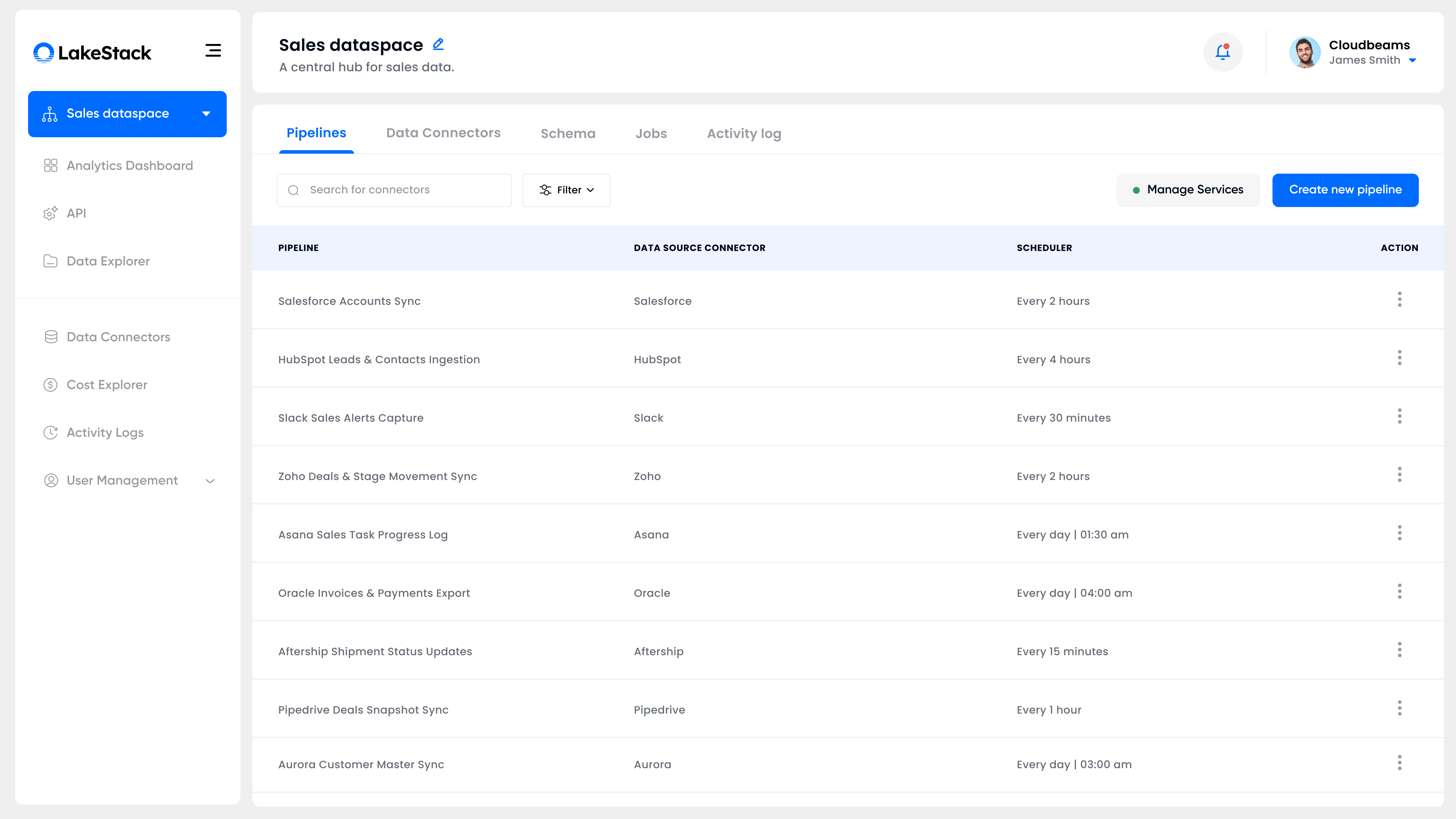Open Data Explorer in sidebar
Screen dimensions: 1456x819
tap(108, 261)
